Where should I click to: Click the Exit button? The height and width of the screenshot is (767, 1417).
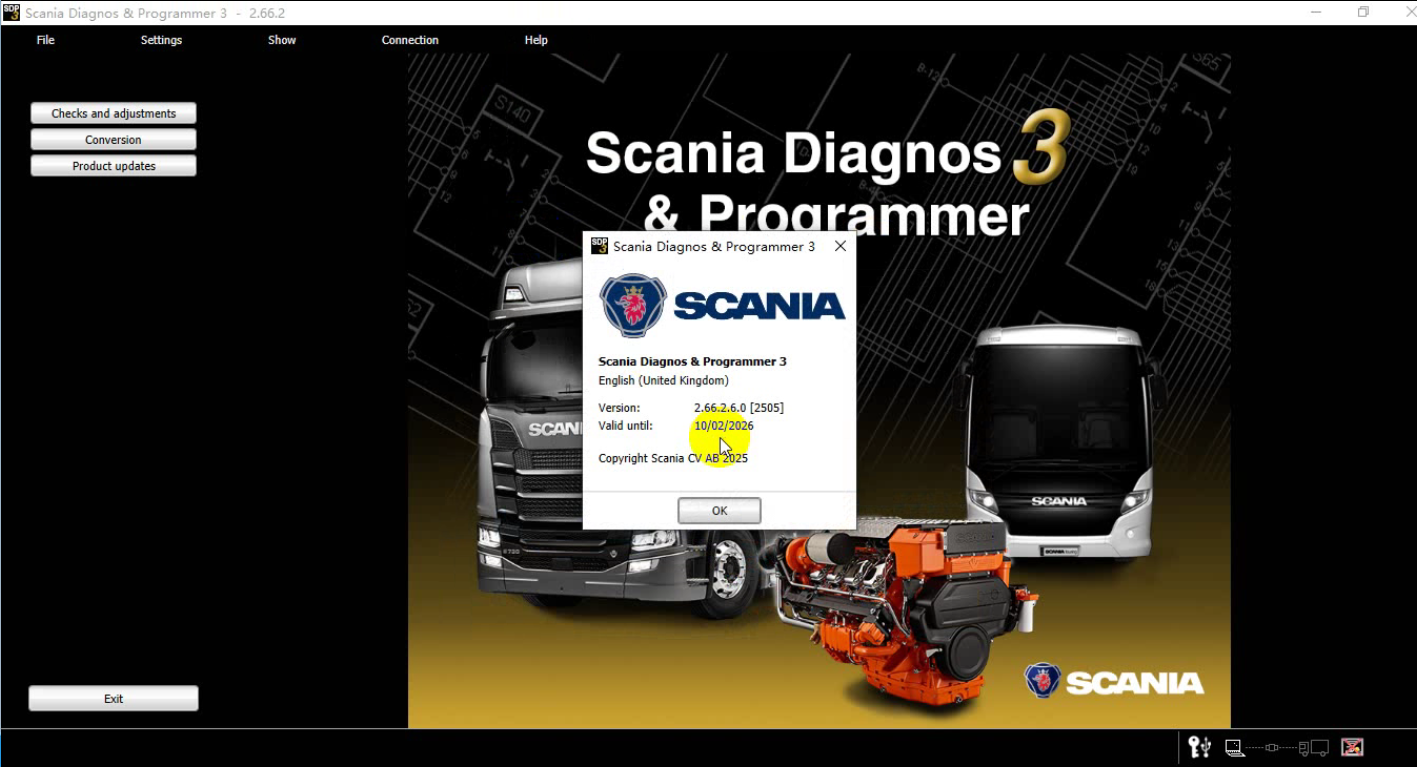coord(113,699)
